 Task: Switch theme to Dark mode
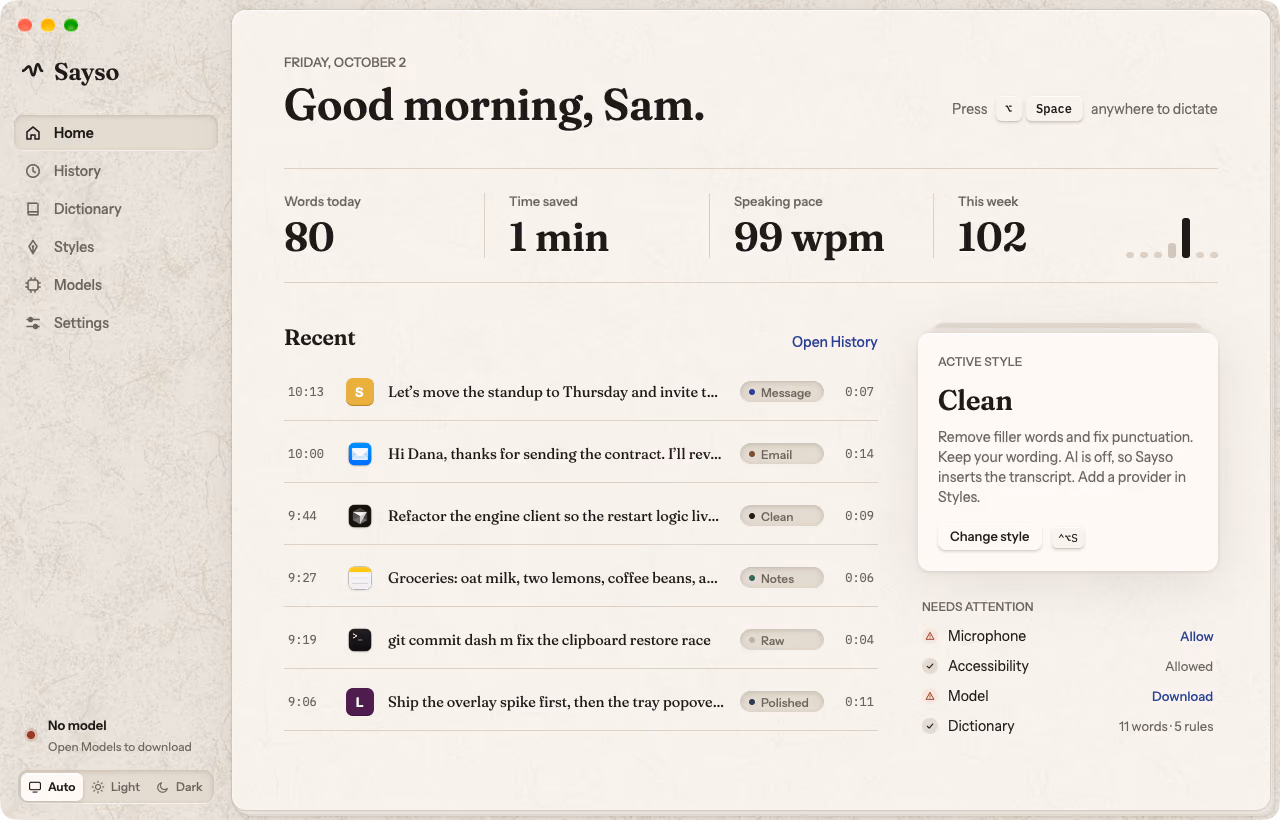click(x=180, y=787)
